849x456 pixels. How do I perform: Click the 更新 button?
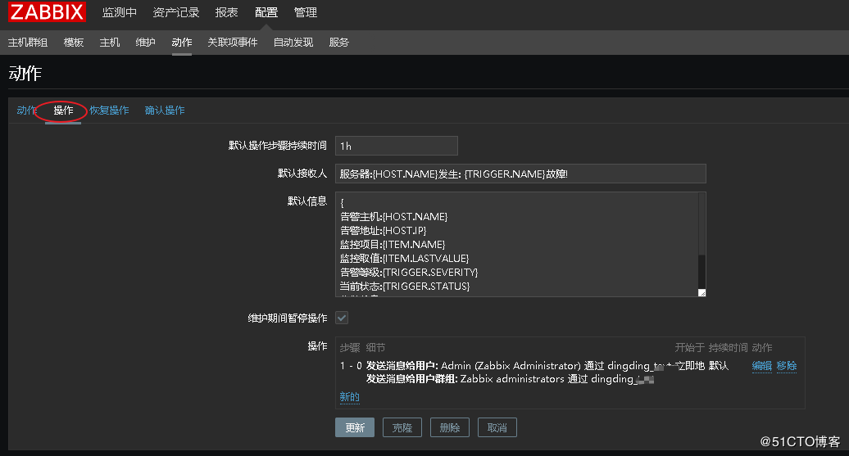(355, 428)
